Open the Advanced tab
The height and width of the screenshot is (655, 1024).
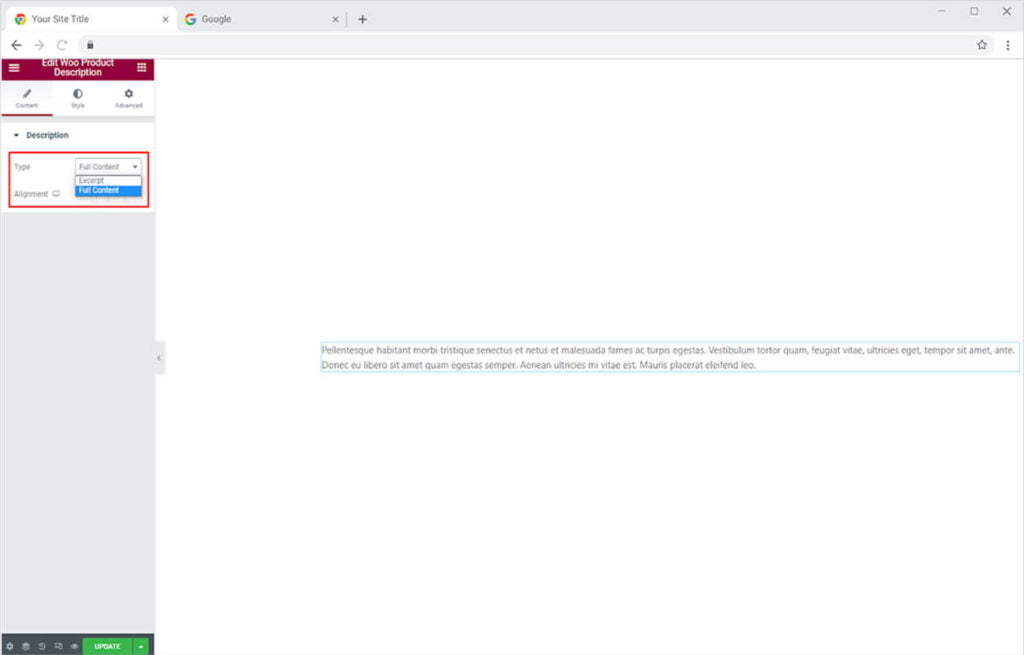tap(128, 98)
